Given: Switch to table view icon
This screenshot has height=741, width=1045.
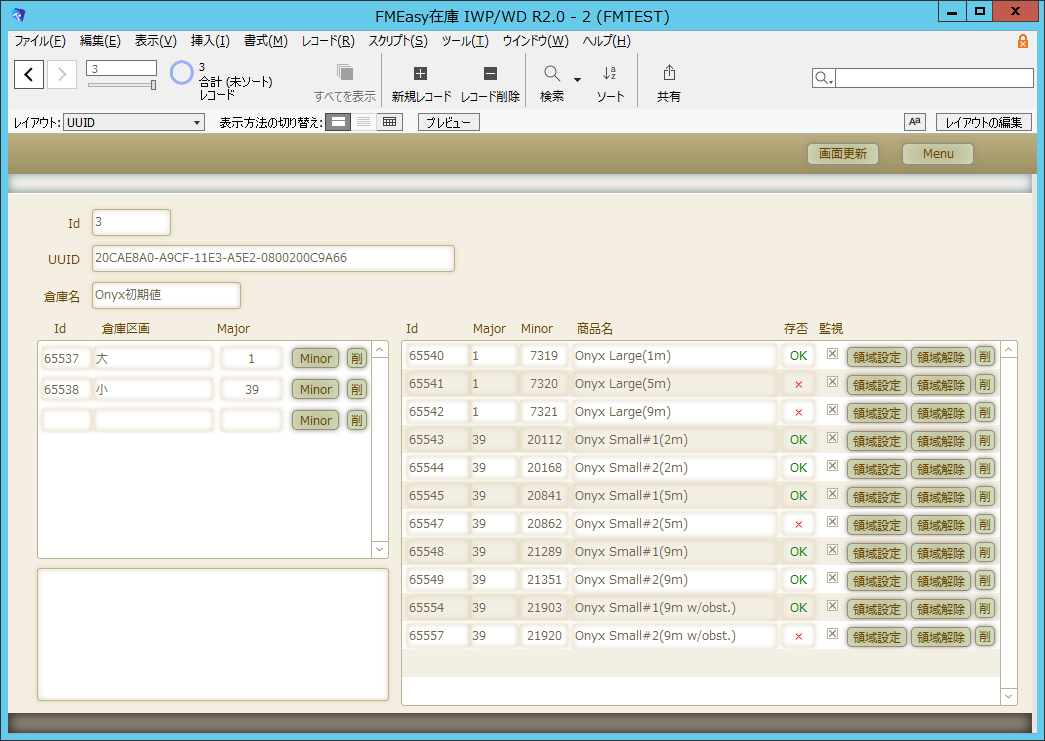Looking at the screenshot, I should click(x=388, y=121).
